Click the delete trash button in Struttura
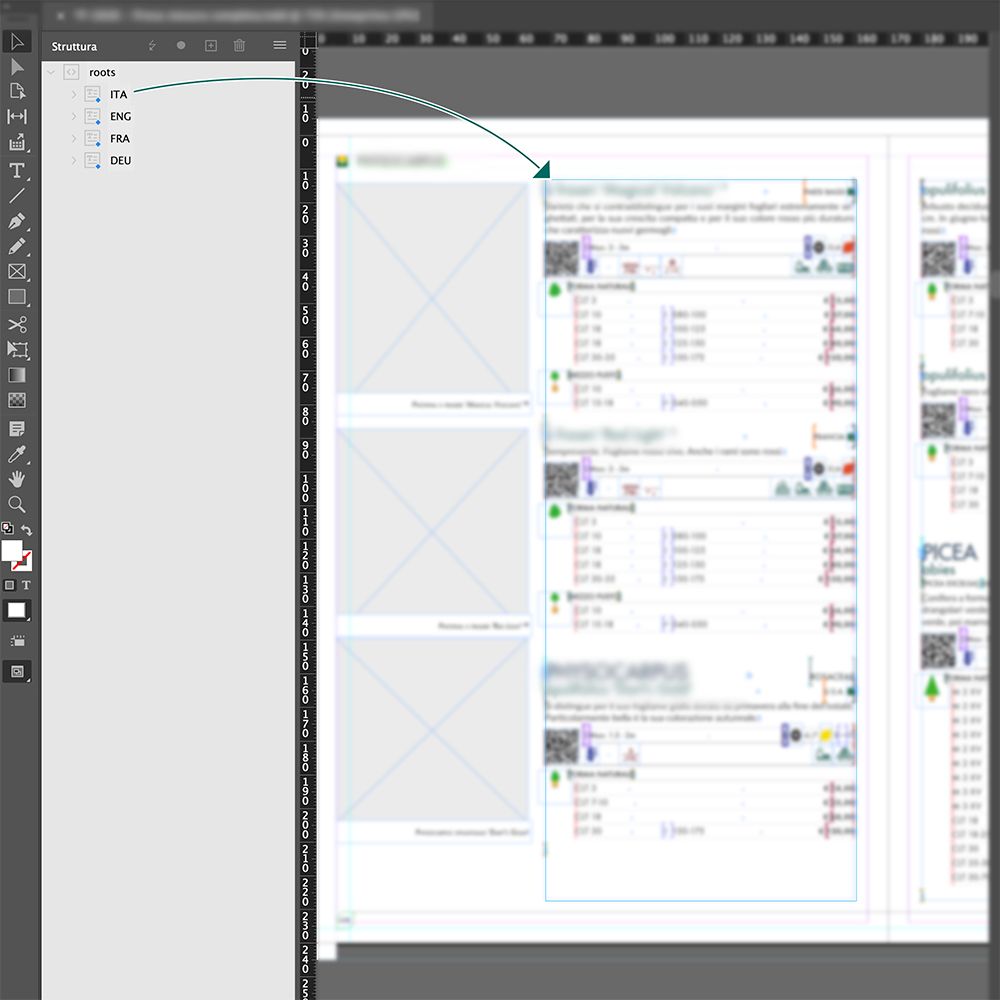Image resolution: width=1000 pixels, height=1000 pixels. coord(239,45)
